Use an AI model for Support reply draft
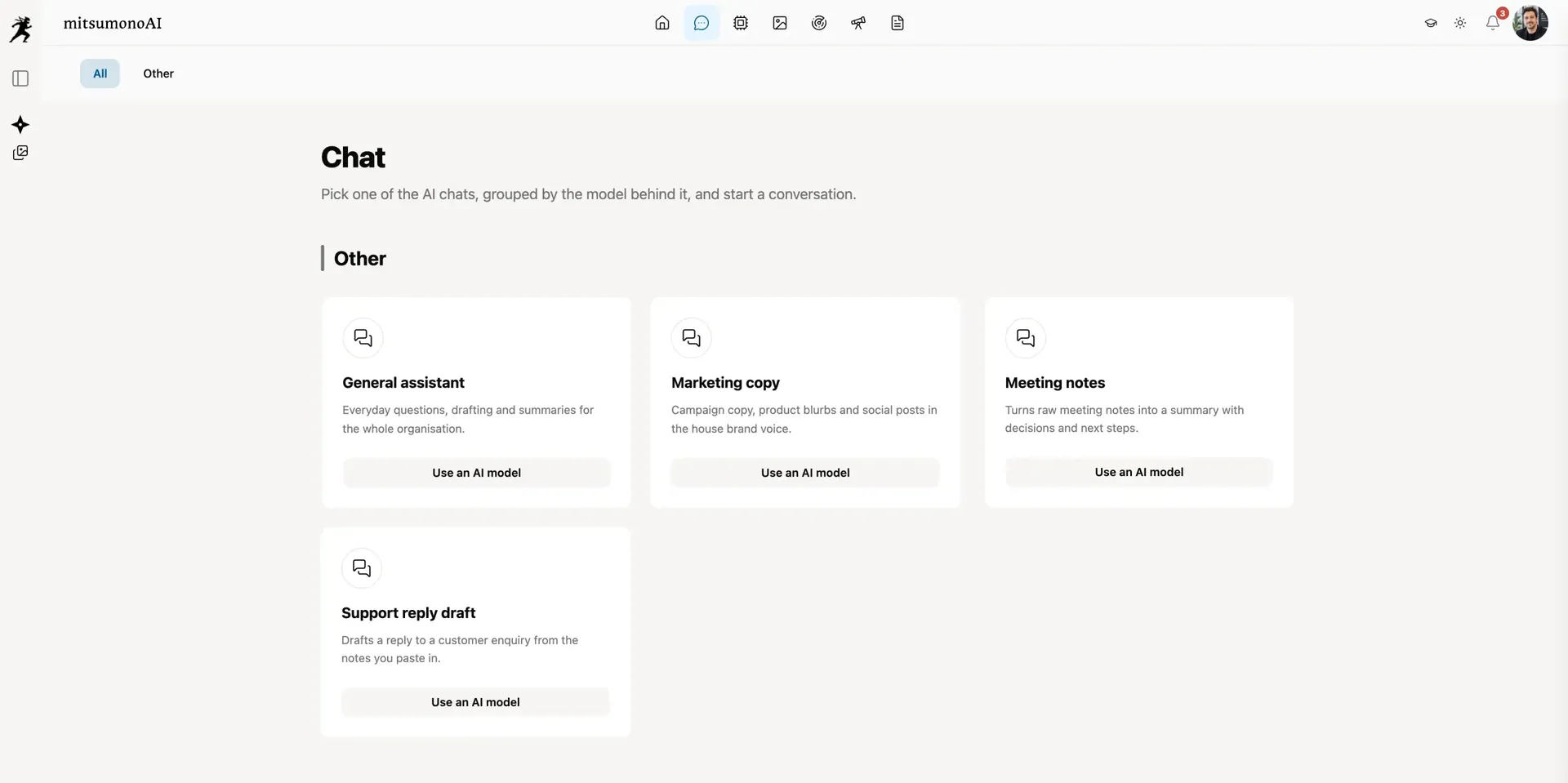 point(475,702)
